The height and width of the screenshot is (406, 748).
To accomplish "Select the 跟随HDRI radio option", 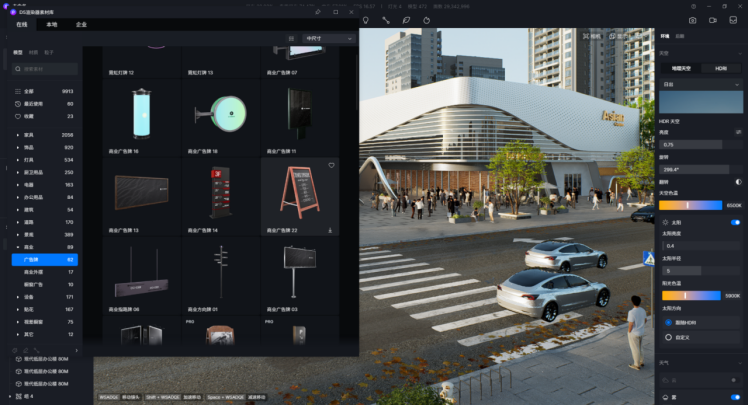I will (668, 322).
